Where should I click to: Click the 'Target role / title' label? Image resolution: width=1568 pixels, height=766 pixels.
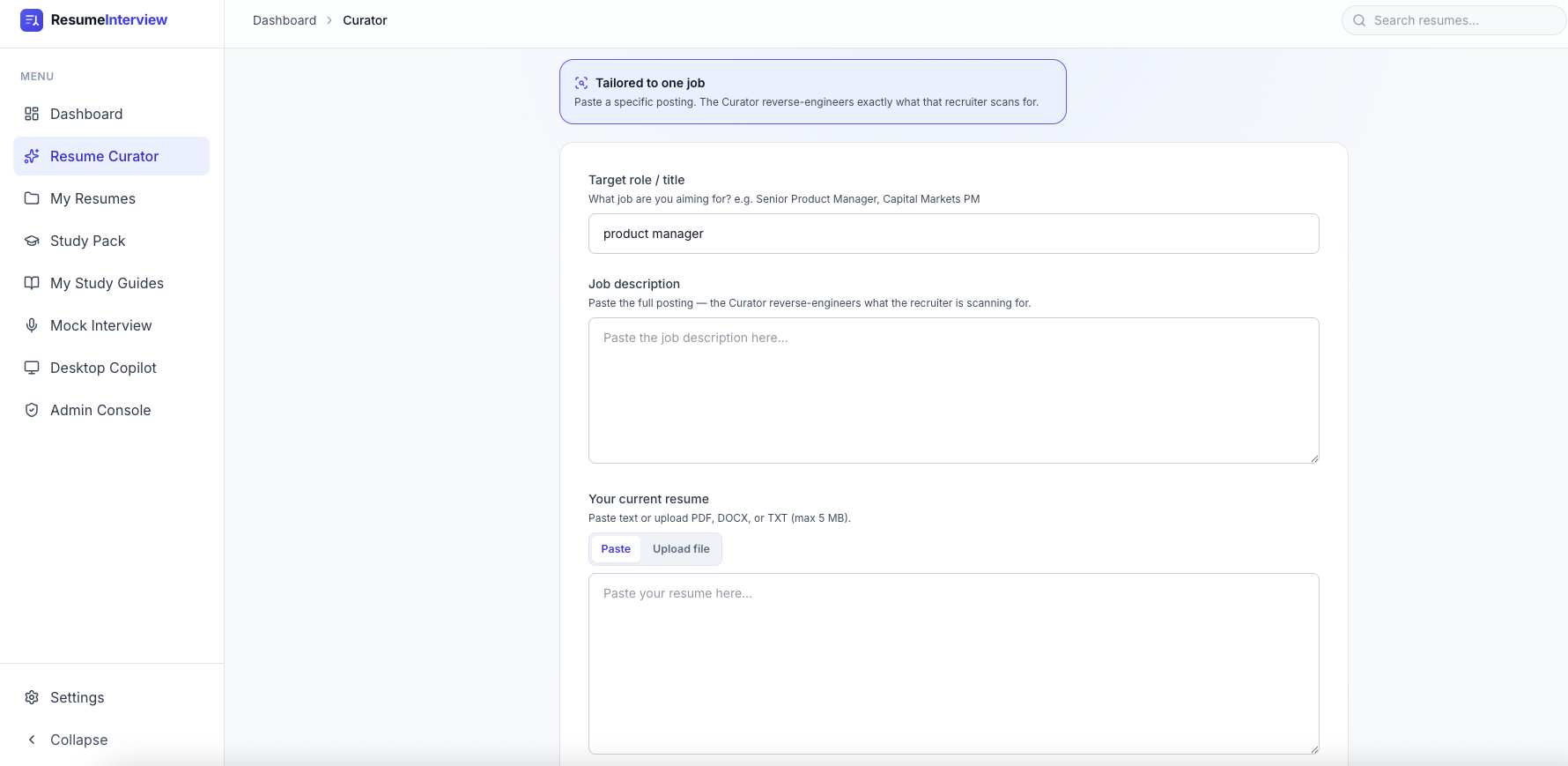[636, 180]
